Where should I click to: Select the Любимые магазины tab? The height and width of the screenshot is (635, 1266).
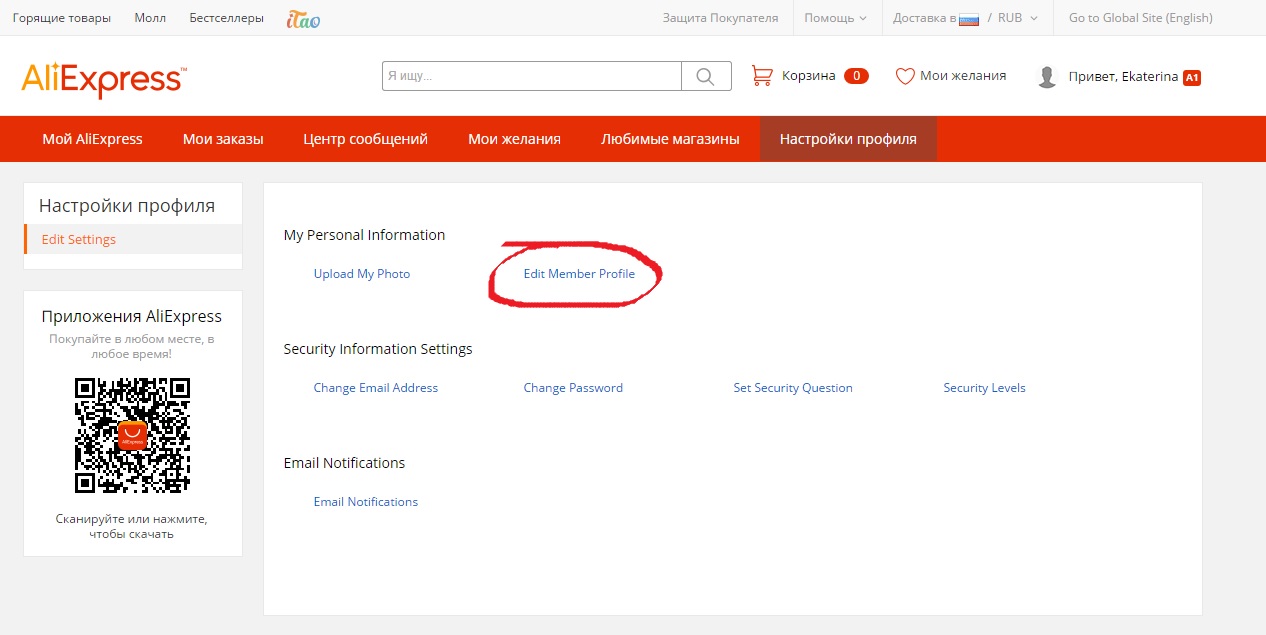pos(670,139)
